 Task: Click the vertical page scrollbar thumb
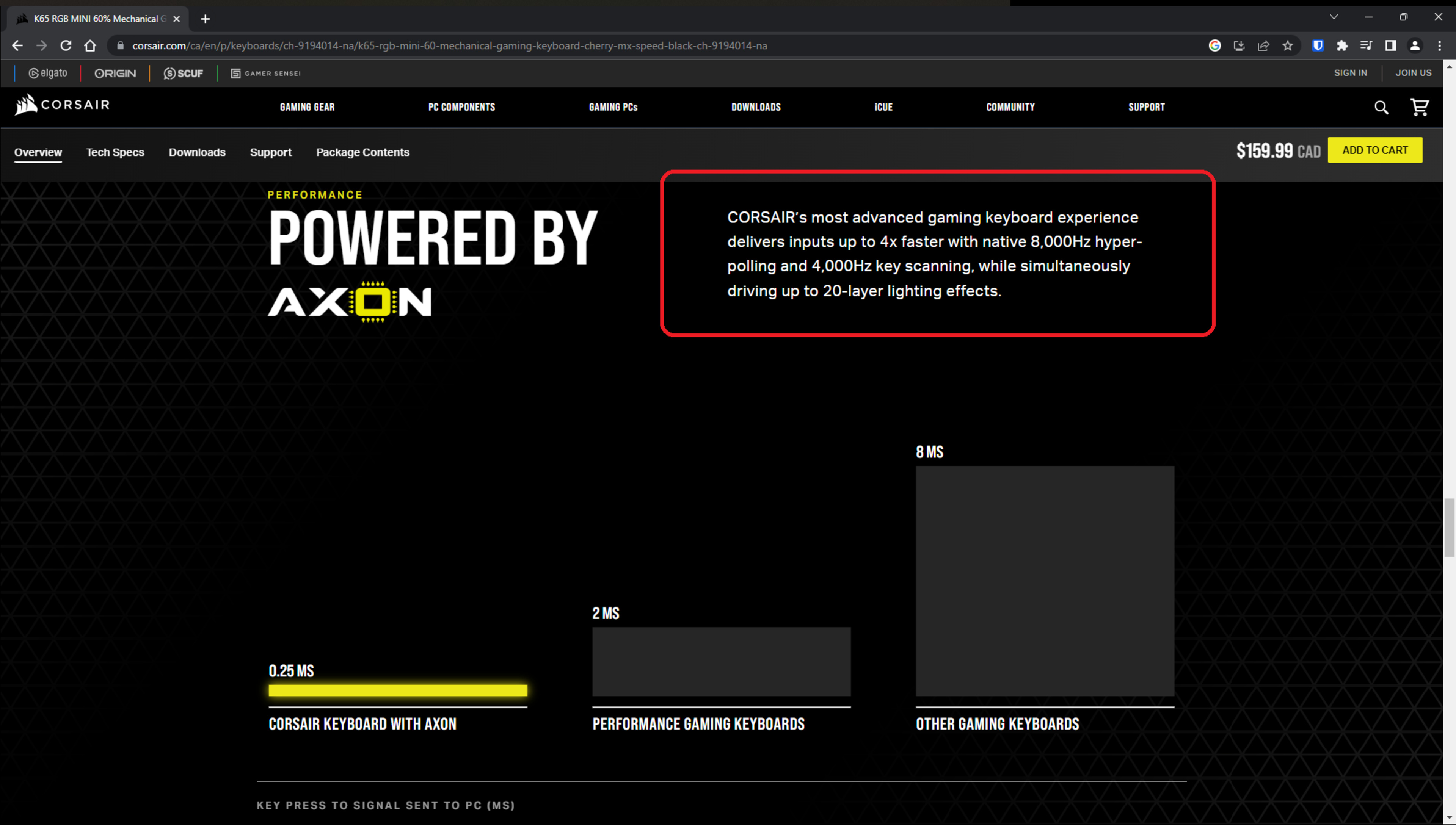click(x=1449, y=527)
